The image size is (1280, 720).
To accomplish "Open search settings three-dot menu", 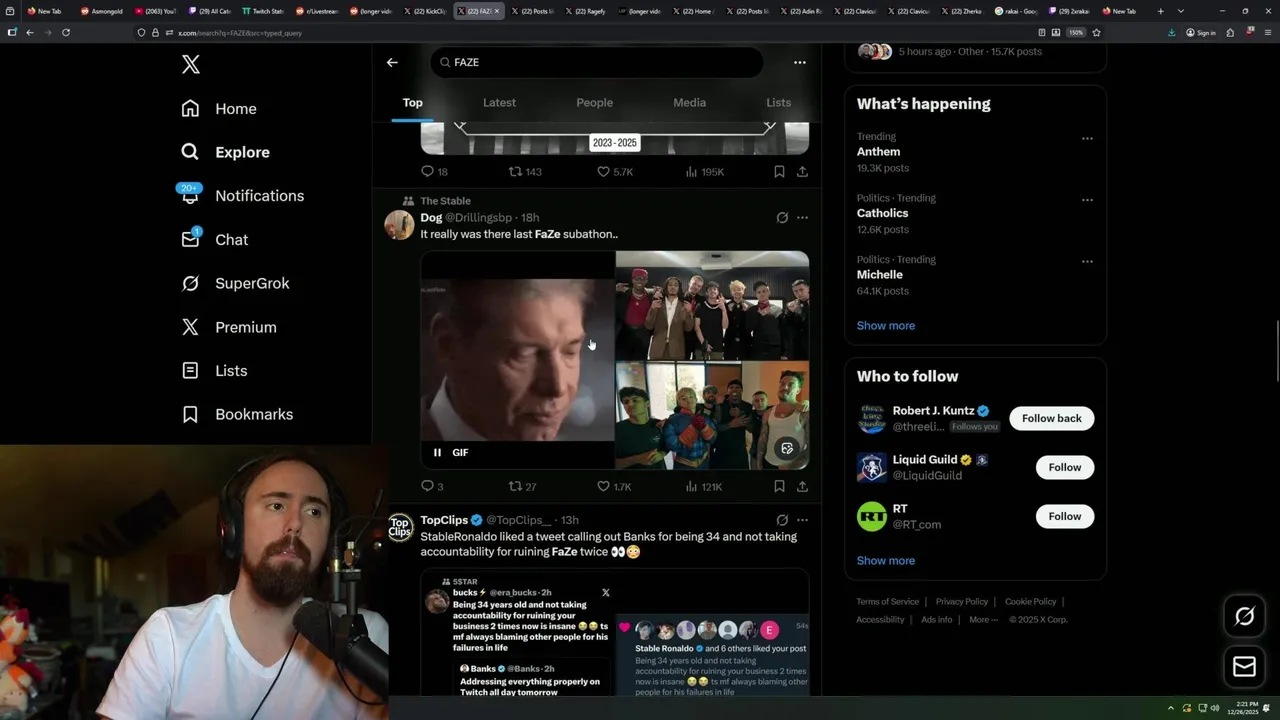I will 800,62.
